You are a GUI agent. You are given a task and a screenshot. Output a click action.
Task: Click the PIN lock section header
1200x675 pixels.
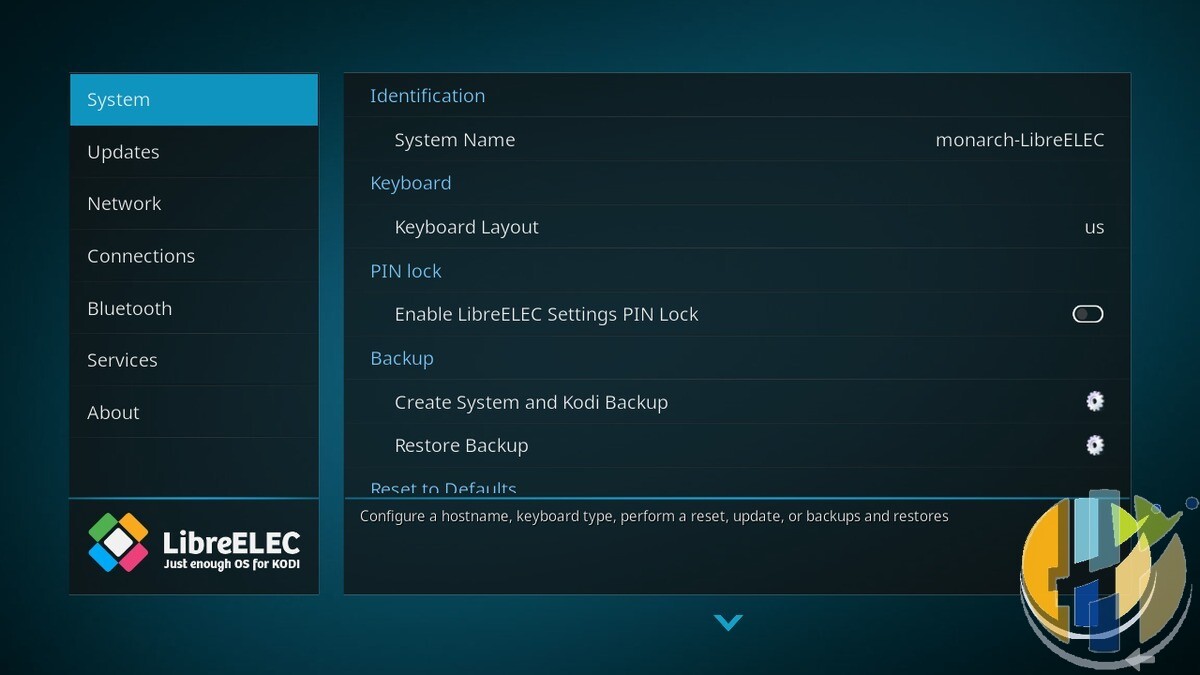tap(405, 271)
